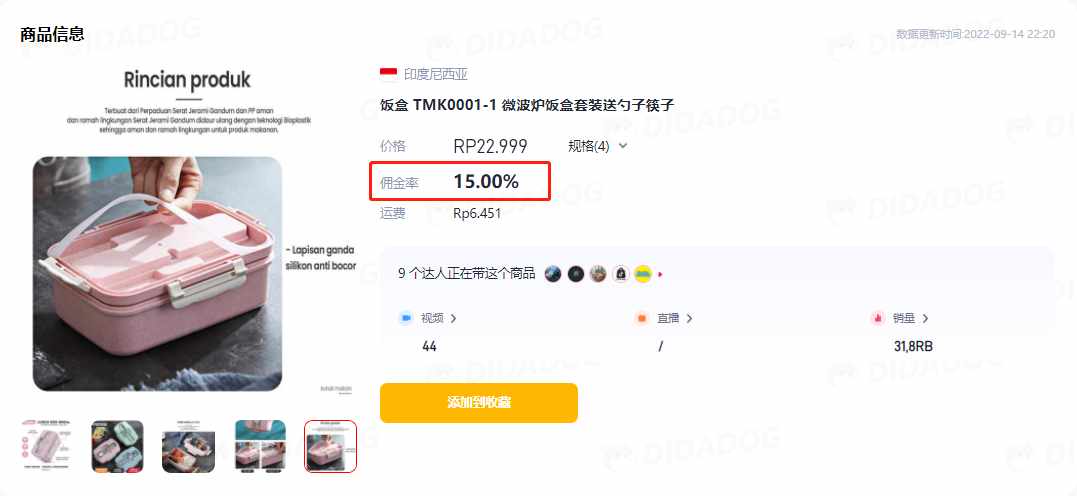The image size is (1077, 496).
Task: Open third influencer avatar
Action: (x=598, y=274)
